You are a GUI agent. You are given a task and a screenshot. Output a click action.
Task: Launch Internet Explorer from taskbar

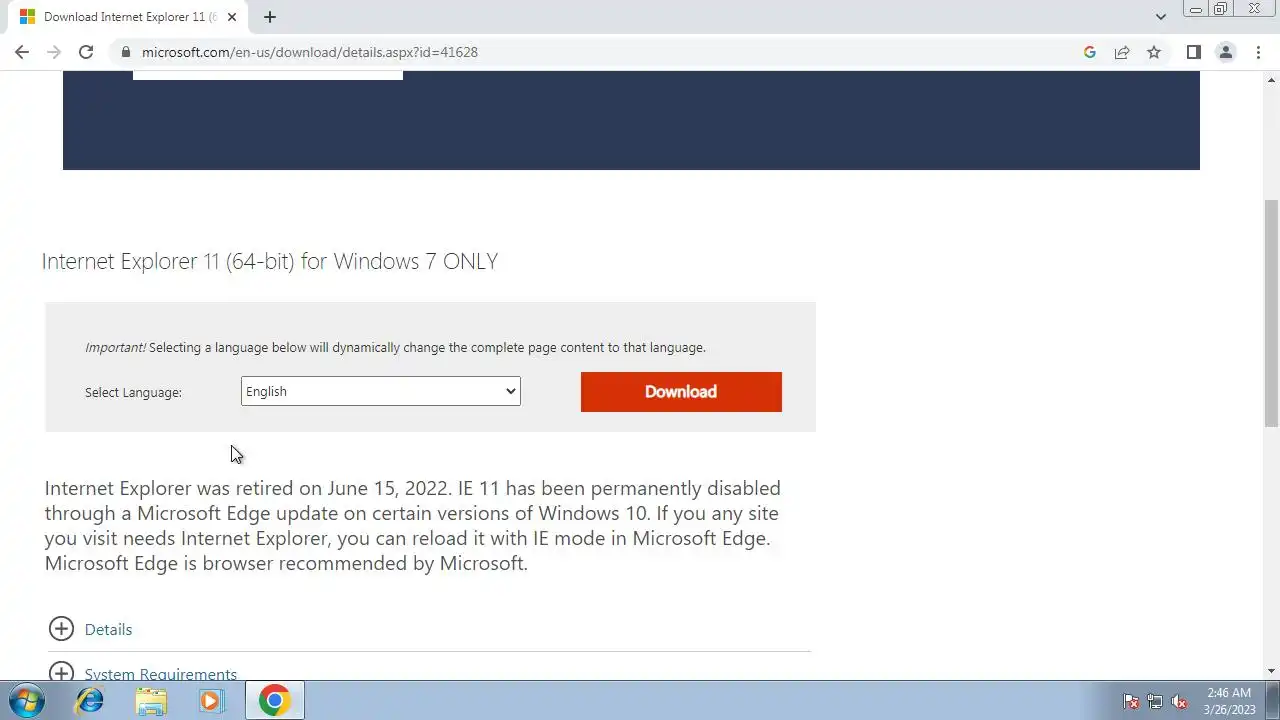tap(90, 701)
